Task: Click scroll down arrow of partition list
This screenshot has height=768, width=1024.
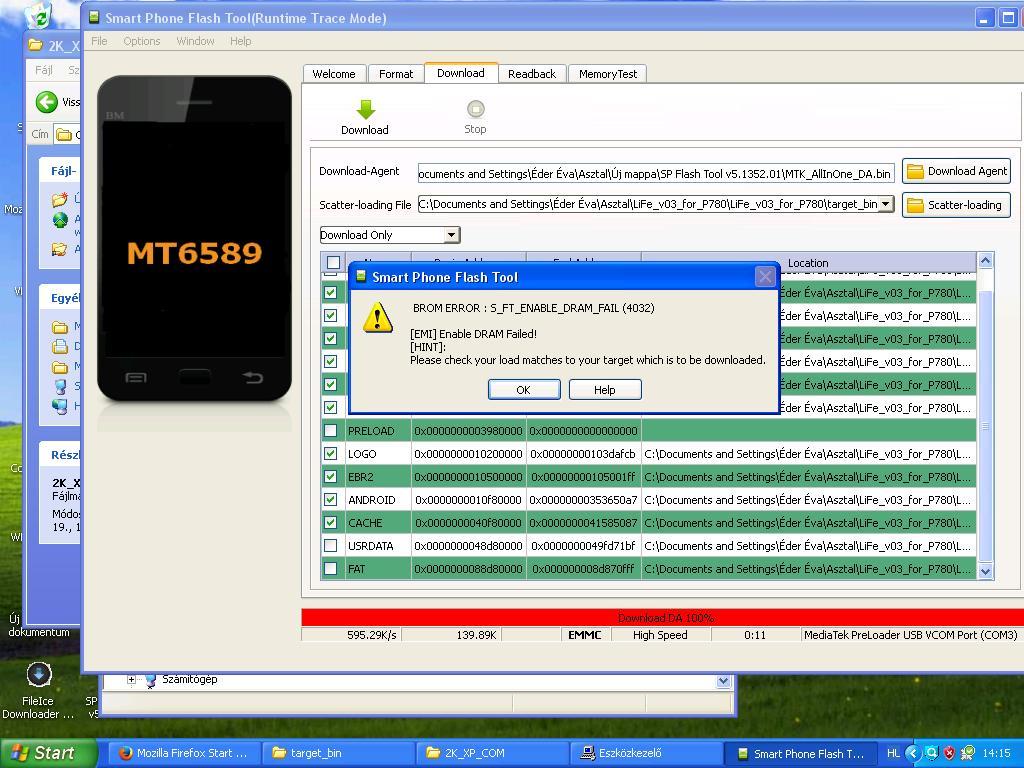Action: point(985,571)
